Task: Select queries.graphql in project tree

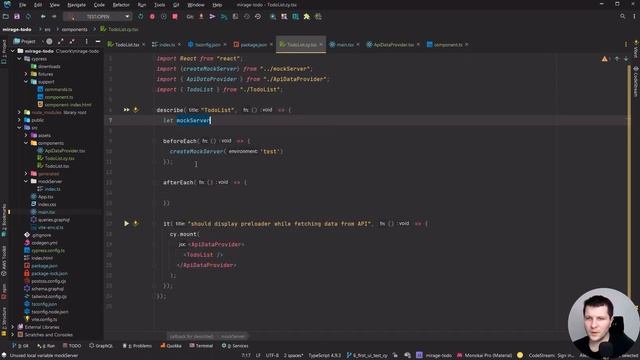Action: point(53,220)
